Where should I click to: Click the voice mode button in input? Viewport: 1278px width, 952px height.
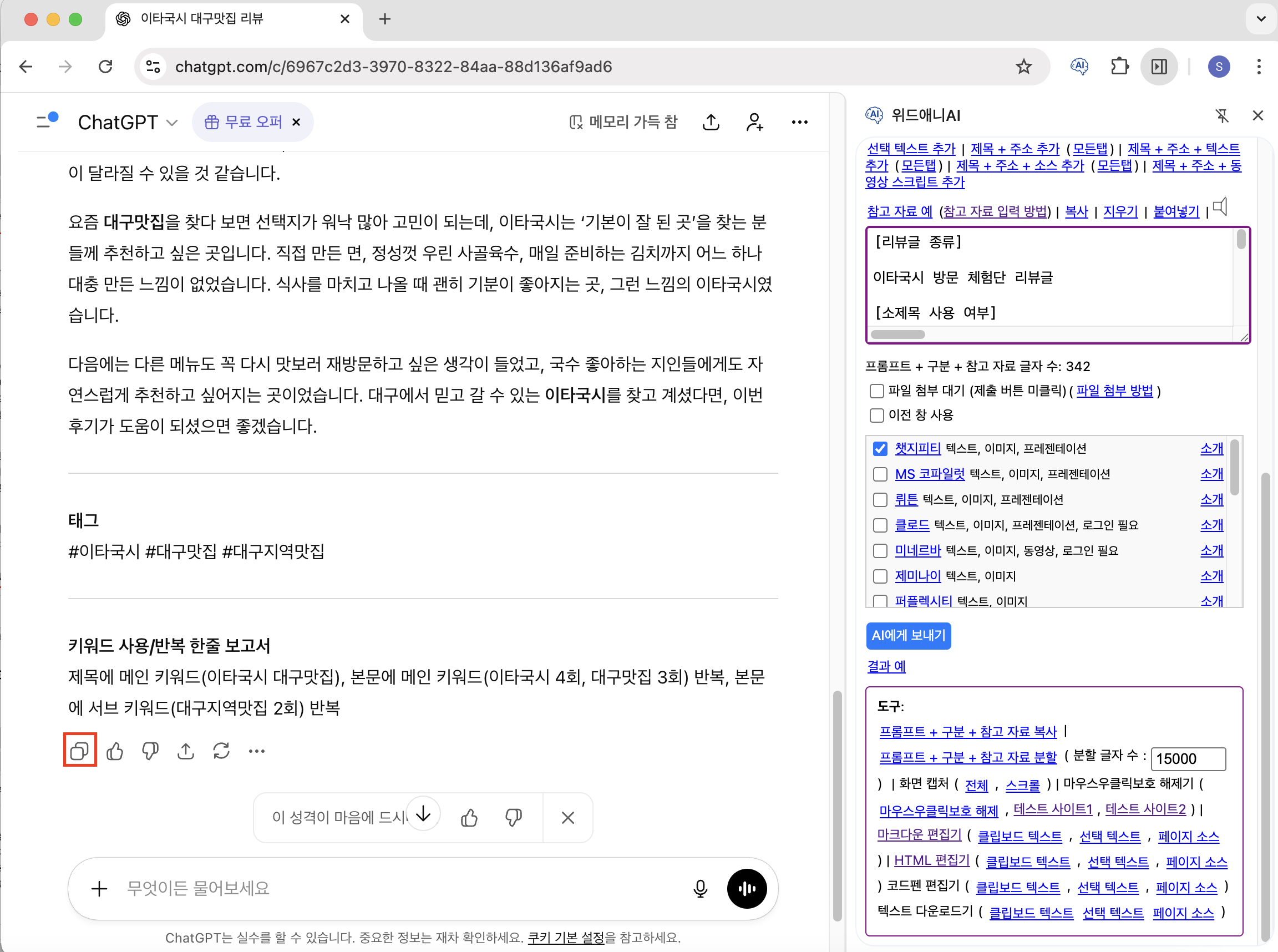747,888
